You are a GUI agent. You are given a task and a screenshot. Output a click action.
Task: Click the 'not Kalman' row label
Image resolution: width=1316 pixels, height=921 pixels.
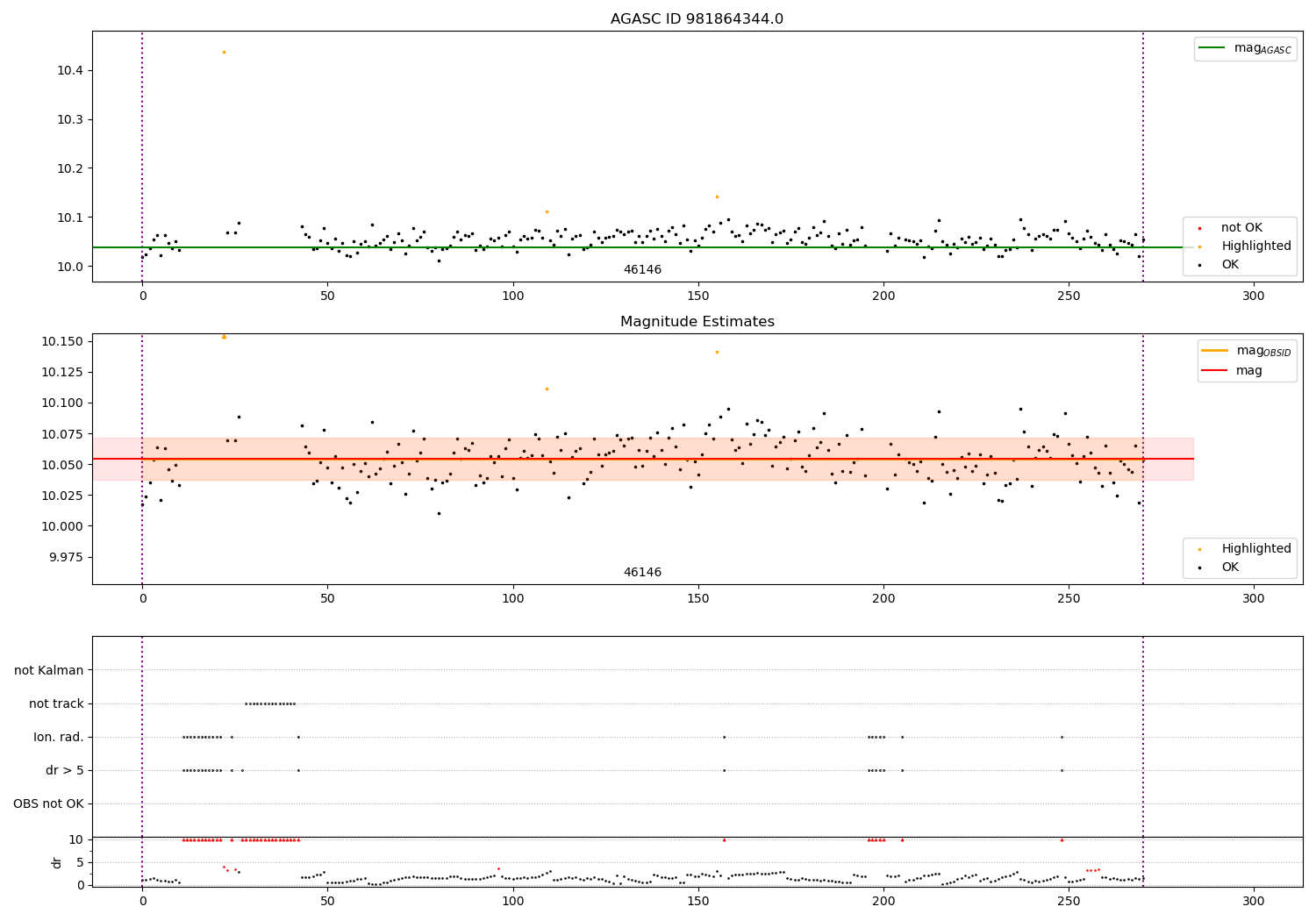[49, 671]
